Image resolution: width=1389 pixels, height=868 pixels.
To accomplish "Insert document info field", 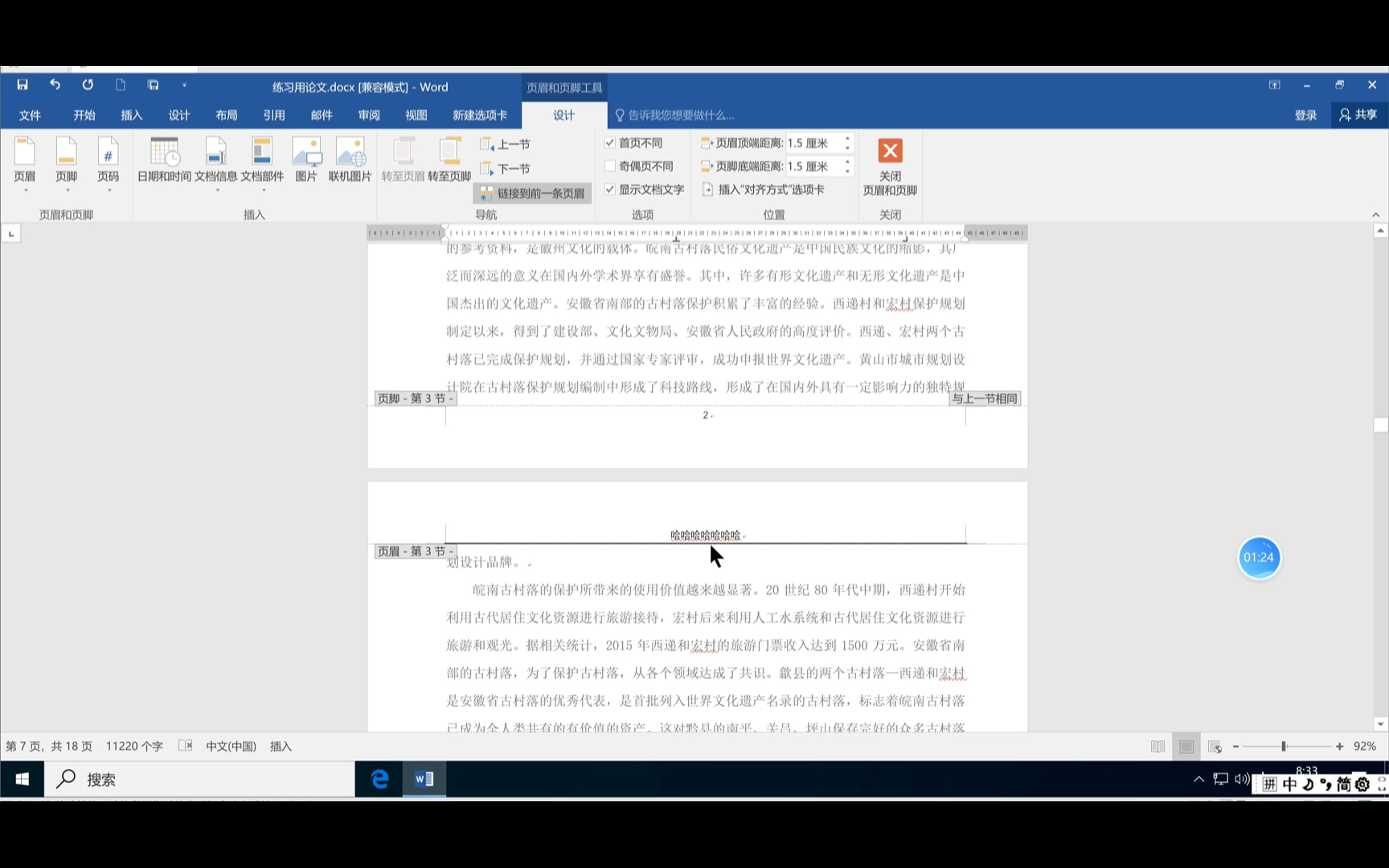I will tap(215, 159).
